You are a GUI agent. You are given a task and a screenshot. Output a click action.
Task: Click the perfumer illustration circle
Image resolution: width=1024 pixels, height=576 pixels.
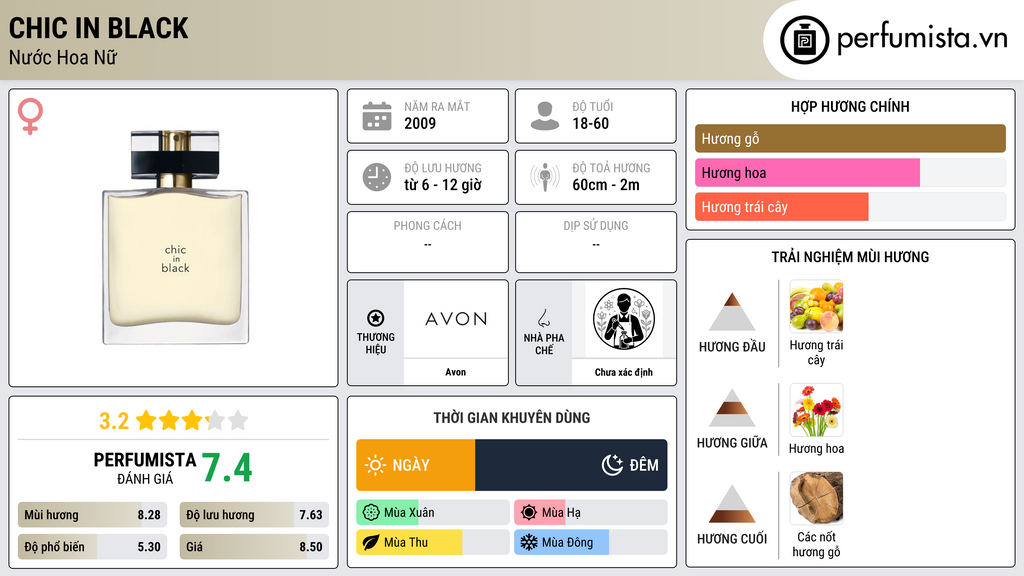[x=624, y=319]
